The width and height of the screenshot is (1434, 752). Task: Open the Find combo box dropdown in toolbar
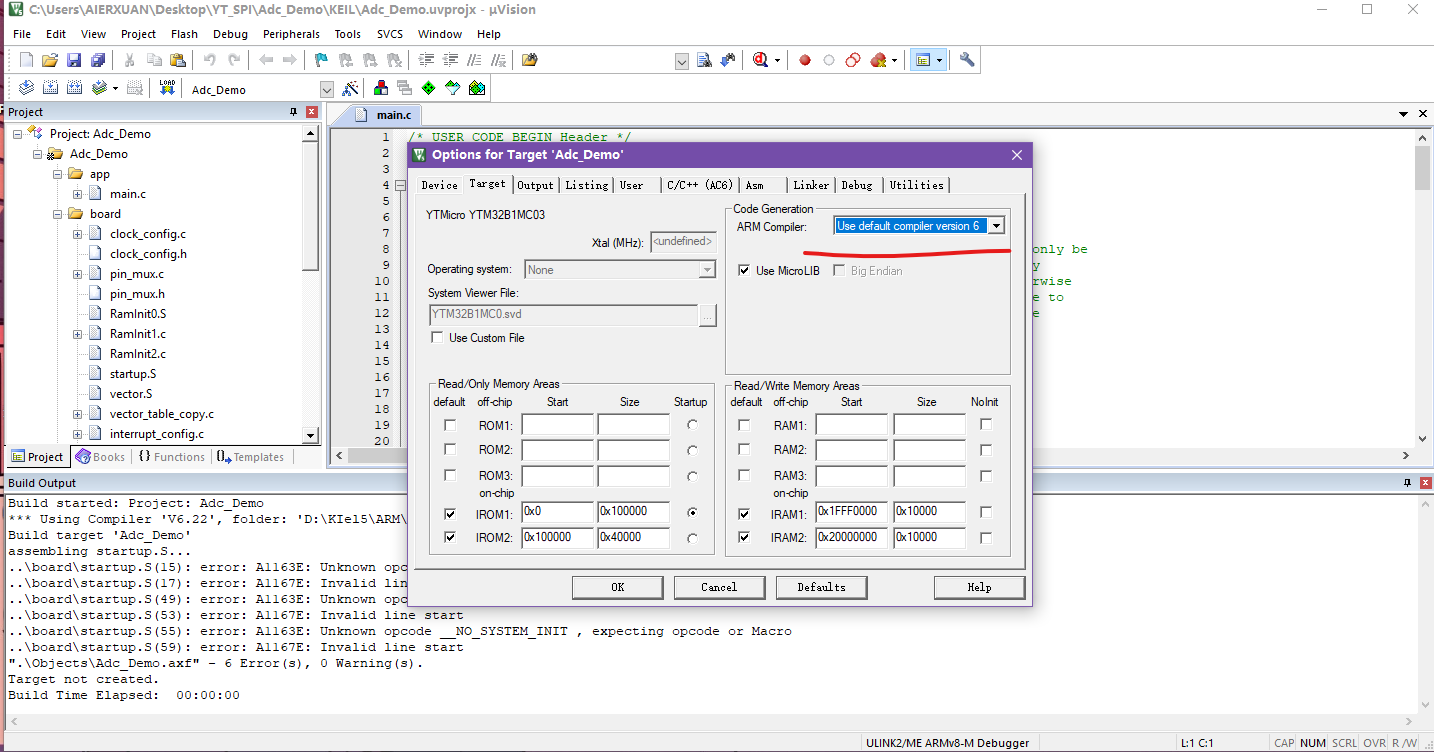(x=682, y=61)
